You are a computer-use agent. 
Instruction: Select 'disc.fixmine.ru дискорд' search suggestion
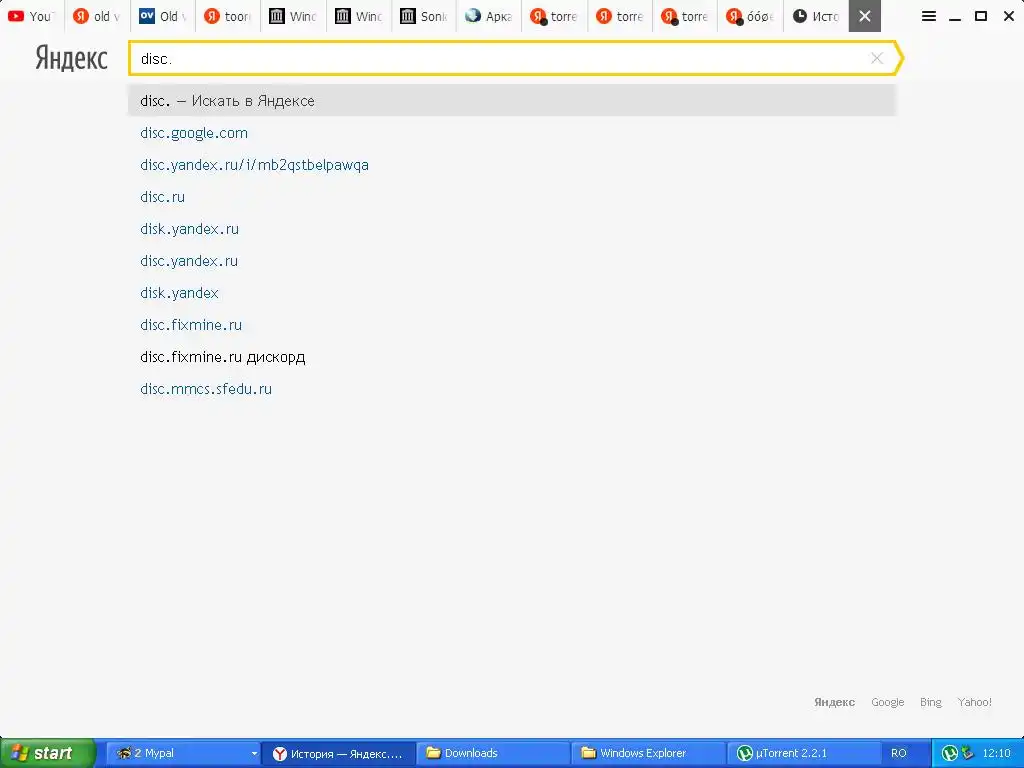click(223, 357)
